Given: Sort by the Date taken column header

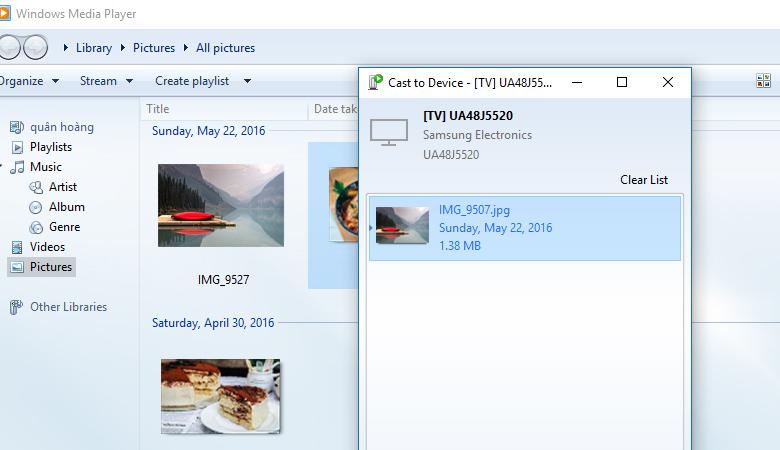Looking at the screenshot, I should pyautogui.click(x=334, y=109).
